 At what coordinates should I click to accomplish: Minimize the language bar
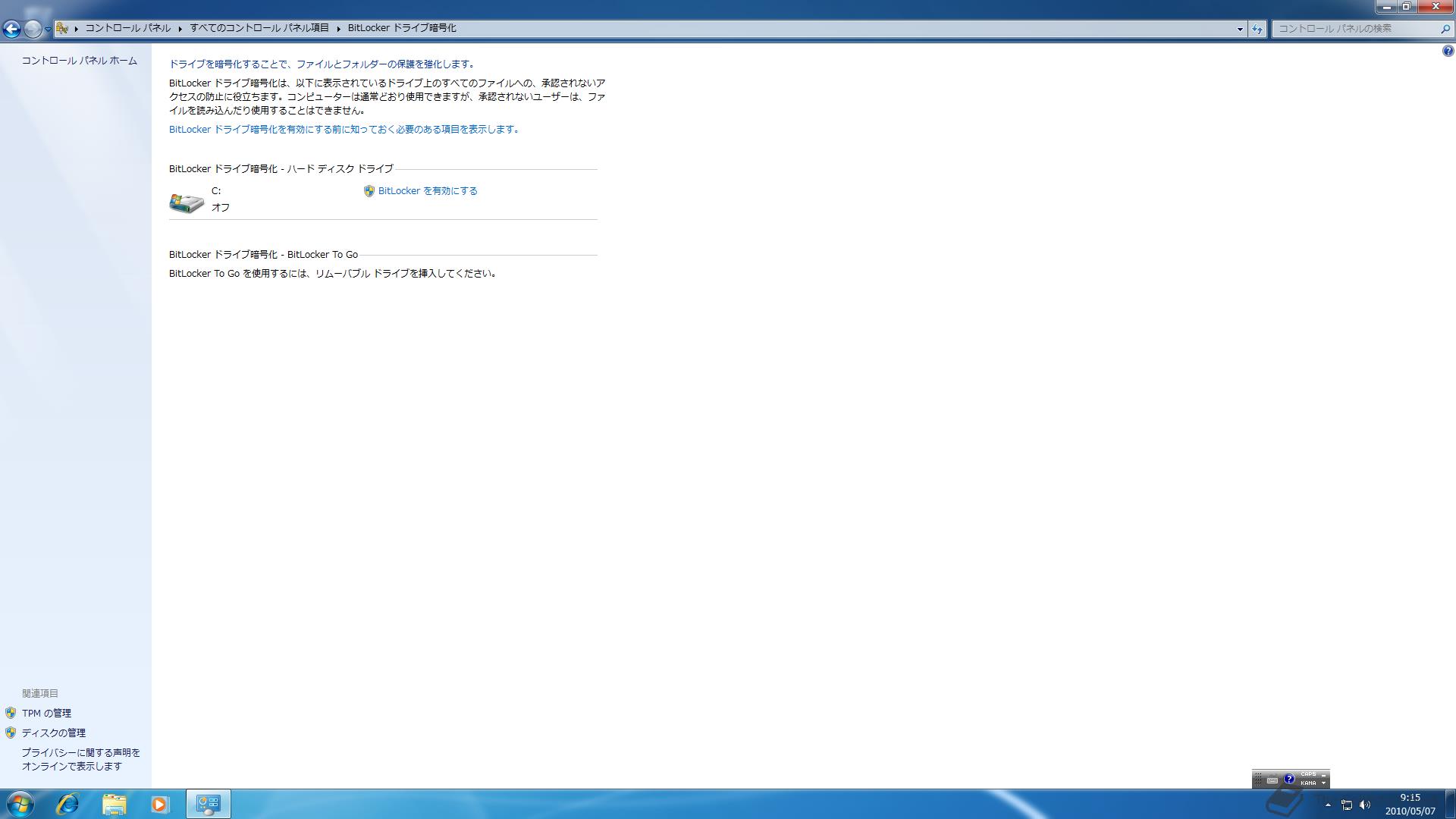click(1324, 775)
